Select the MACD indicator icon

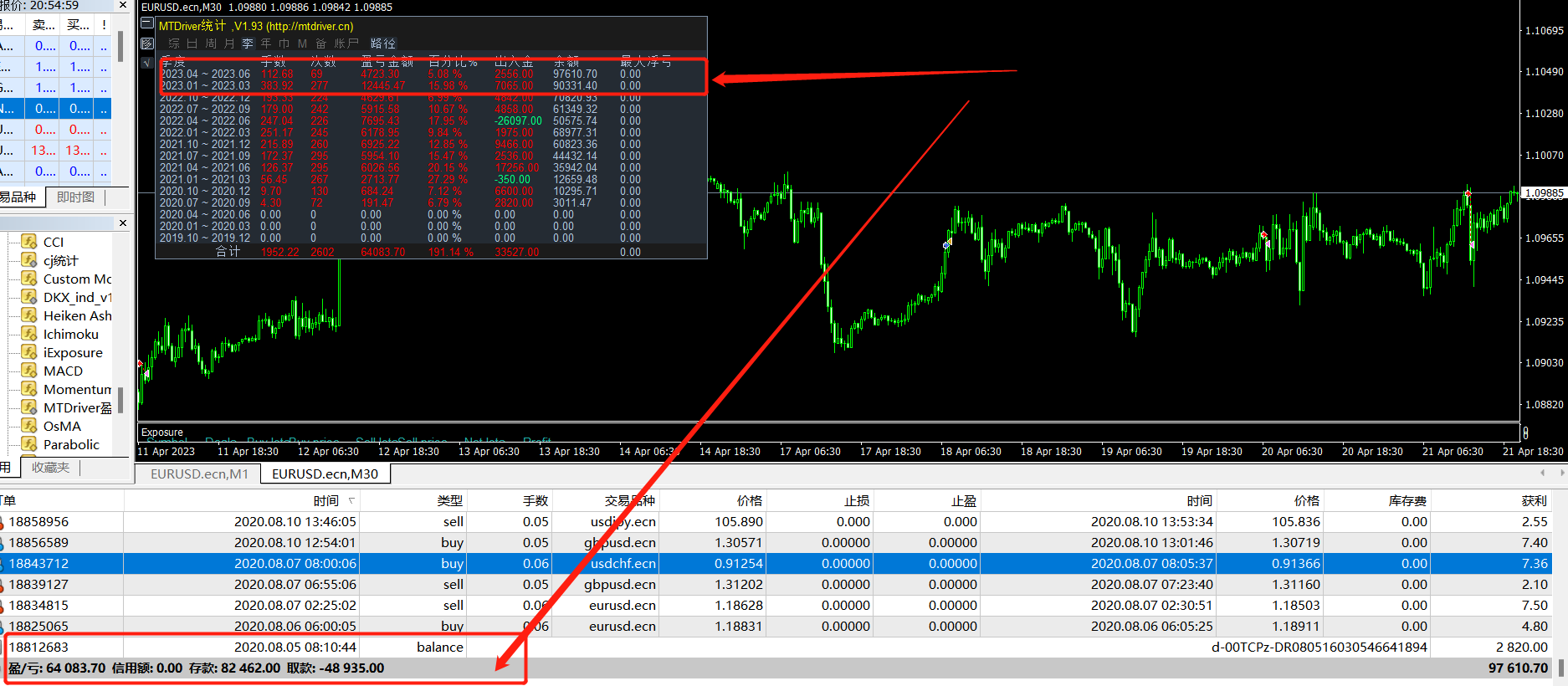(x=29, y=371)
